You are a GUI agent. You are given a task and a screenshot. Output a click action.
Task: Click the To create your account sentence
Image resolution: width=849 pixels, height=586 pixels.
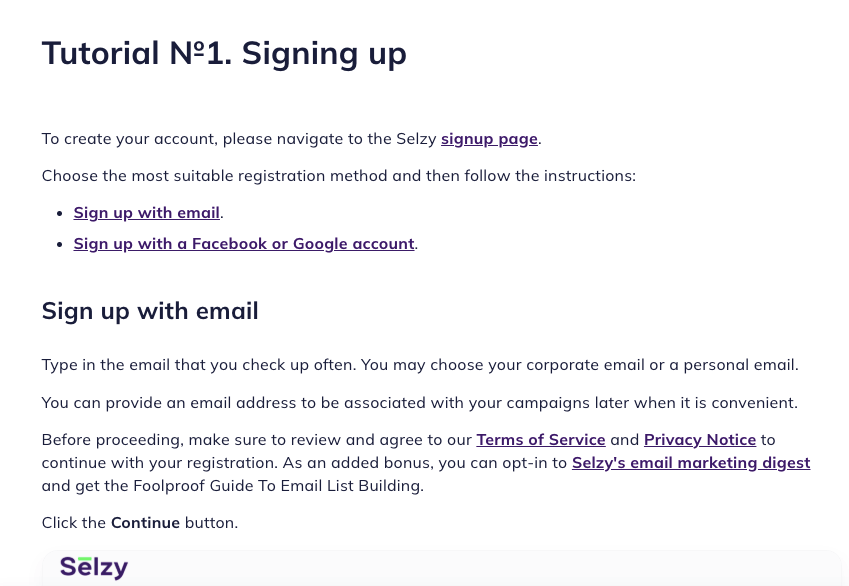click(x=292, y=139)
